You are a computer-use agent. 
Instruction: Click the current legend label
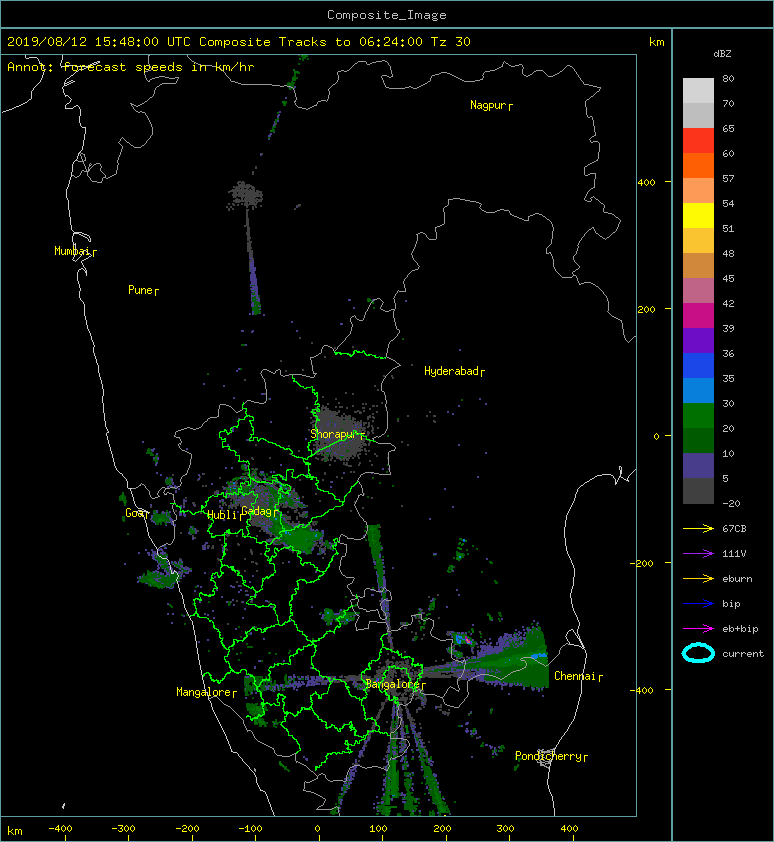point(743,654)
